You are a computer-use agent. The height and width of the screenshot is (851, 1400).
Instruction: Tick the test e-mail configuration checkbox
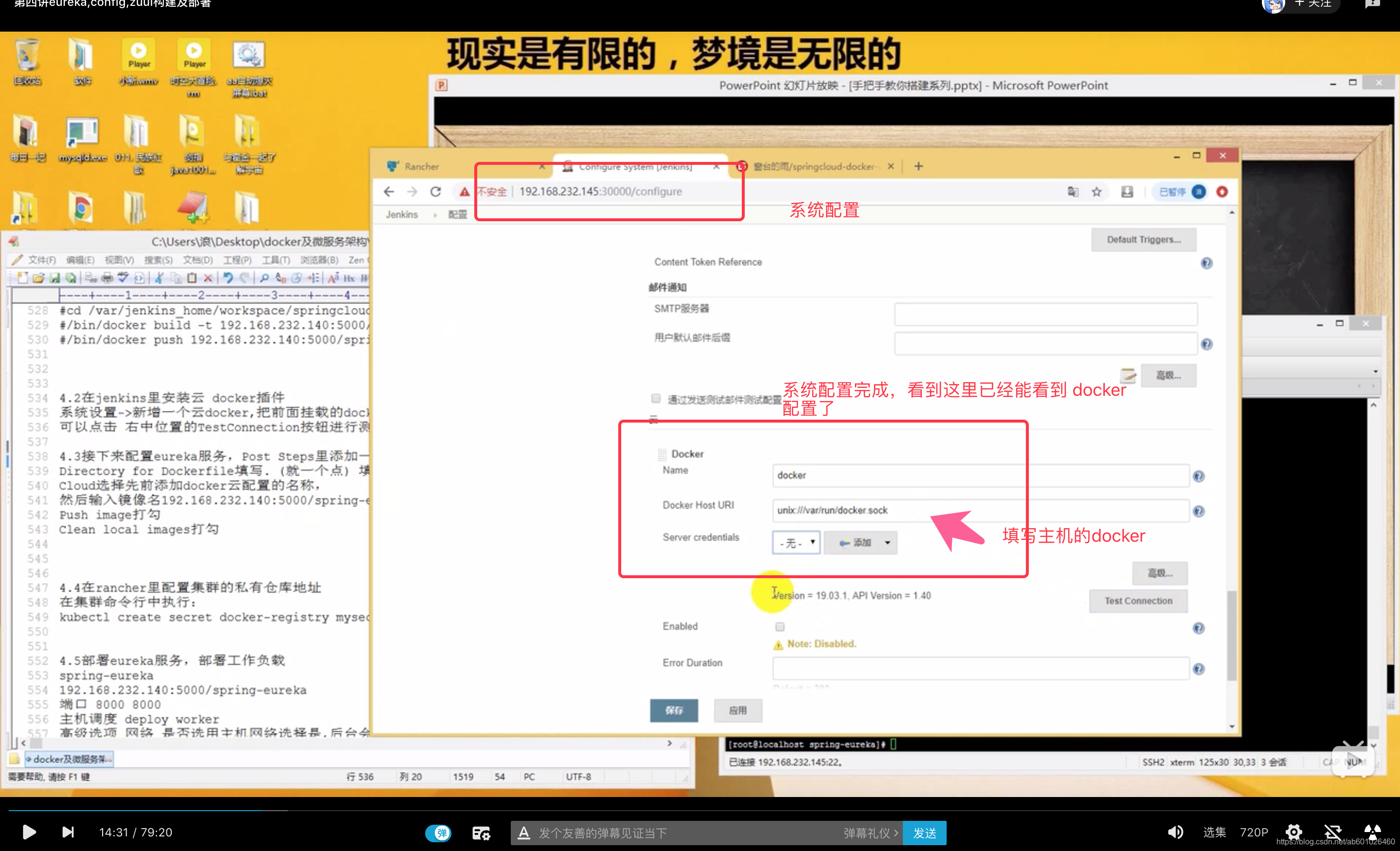(x=656, y=398)
